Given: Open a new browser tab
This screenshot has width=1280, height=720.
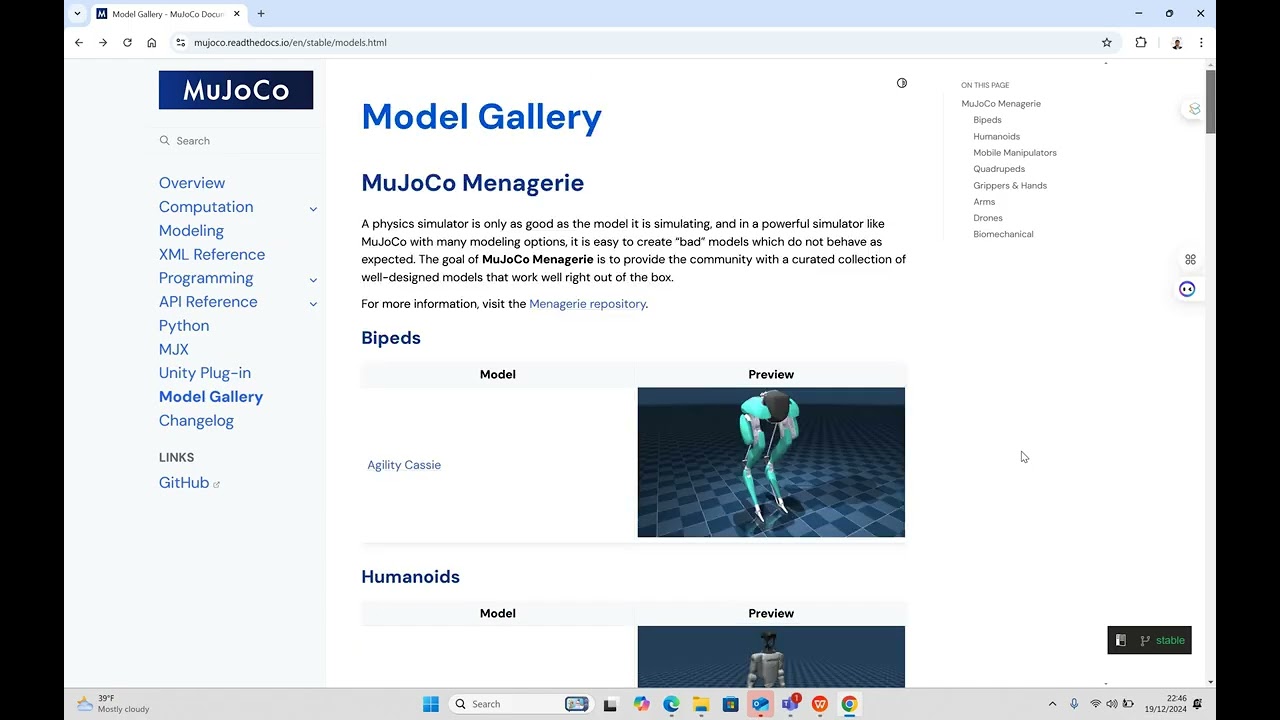Looking at the screenshot, I should [261, 14].
